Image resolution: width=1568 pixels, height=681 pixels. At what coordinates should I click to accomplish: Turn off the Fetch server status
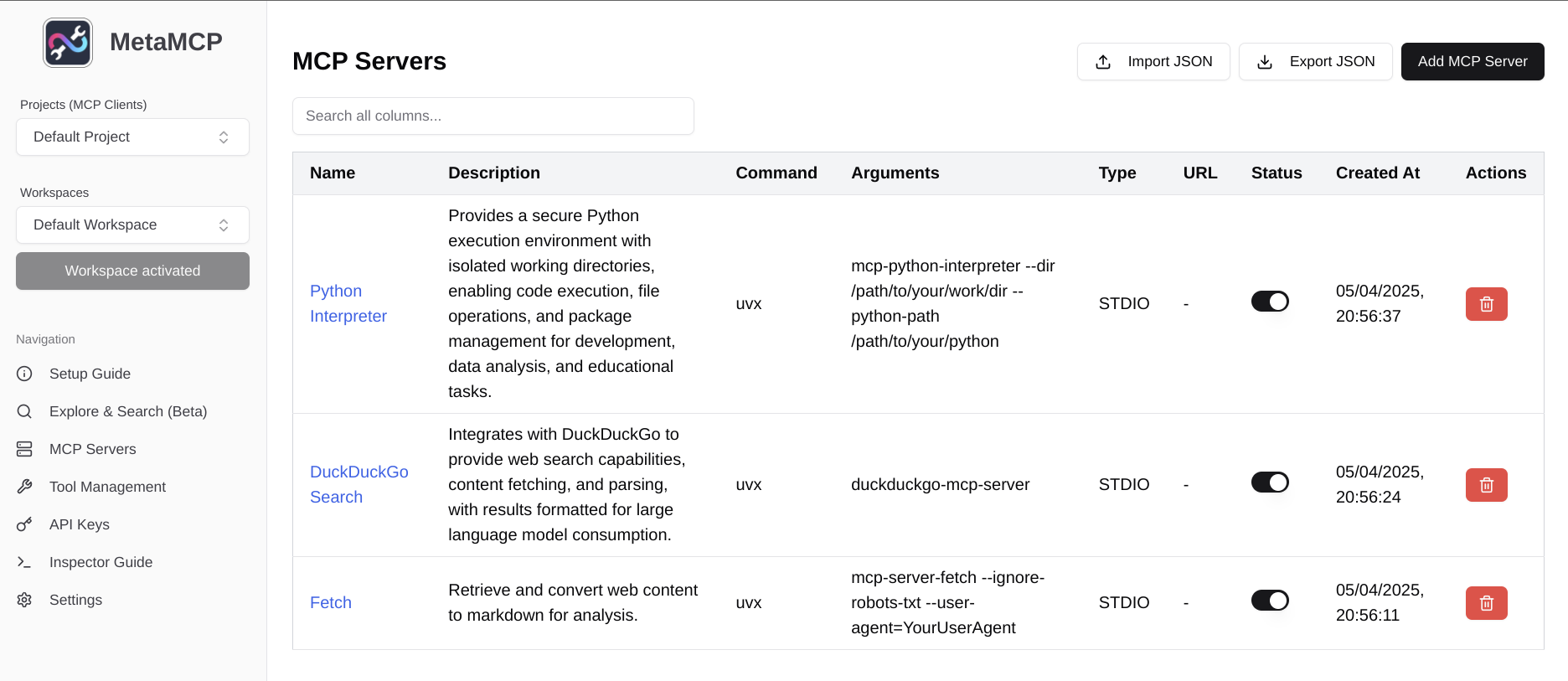1270,601
